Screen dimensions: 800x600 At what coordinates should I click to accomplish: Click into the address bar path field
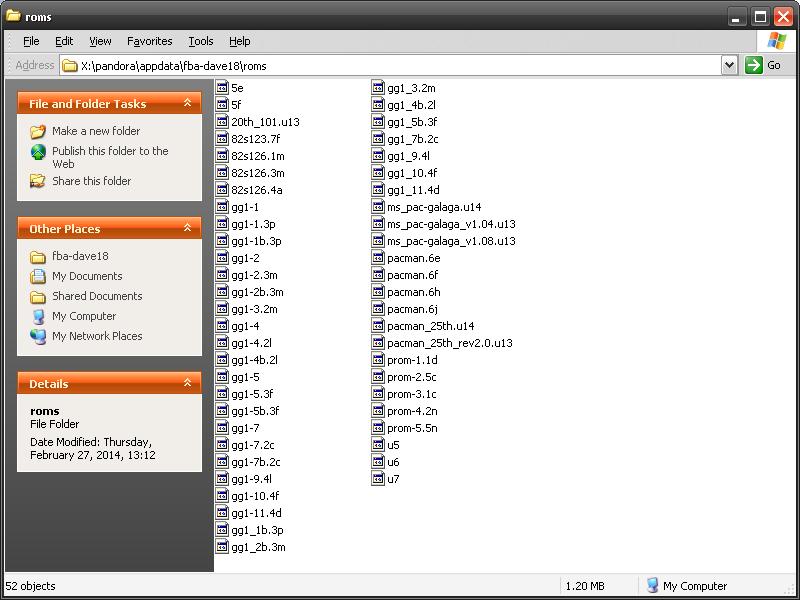[400, 65]
